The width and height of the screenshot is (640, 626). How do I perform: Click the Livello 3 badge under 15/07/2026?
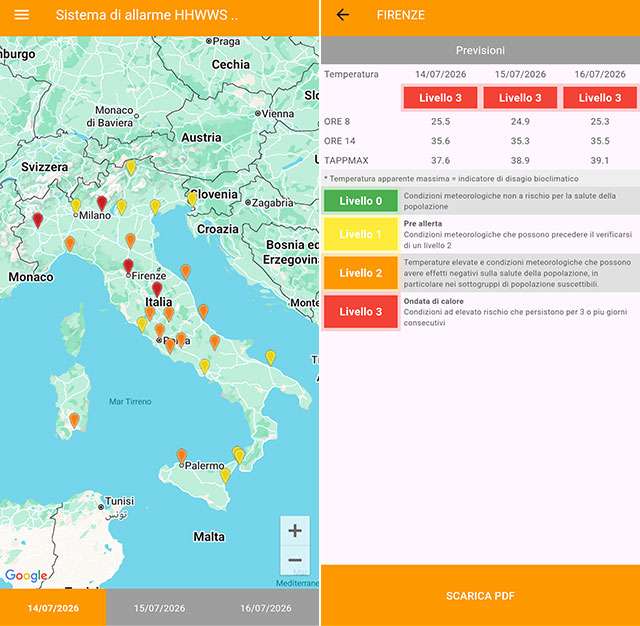tap(520, 98)
